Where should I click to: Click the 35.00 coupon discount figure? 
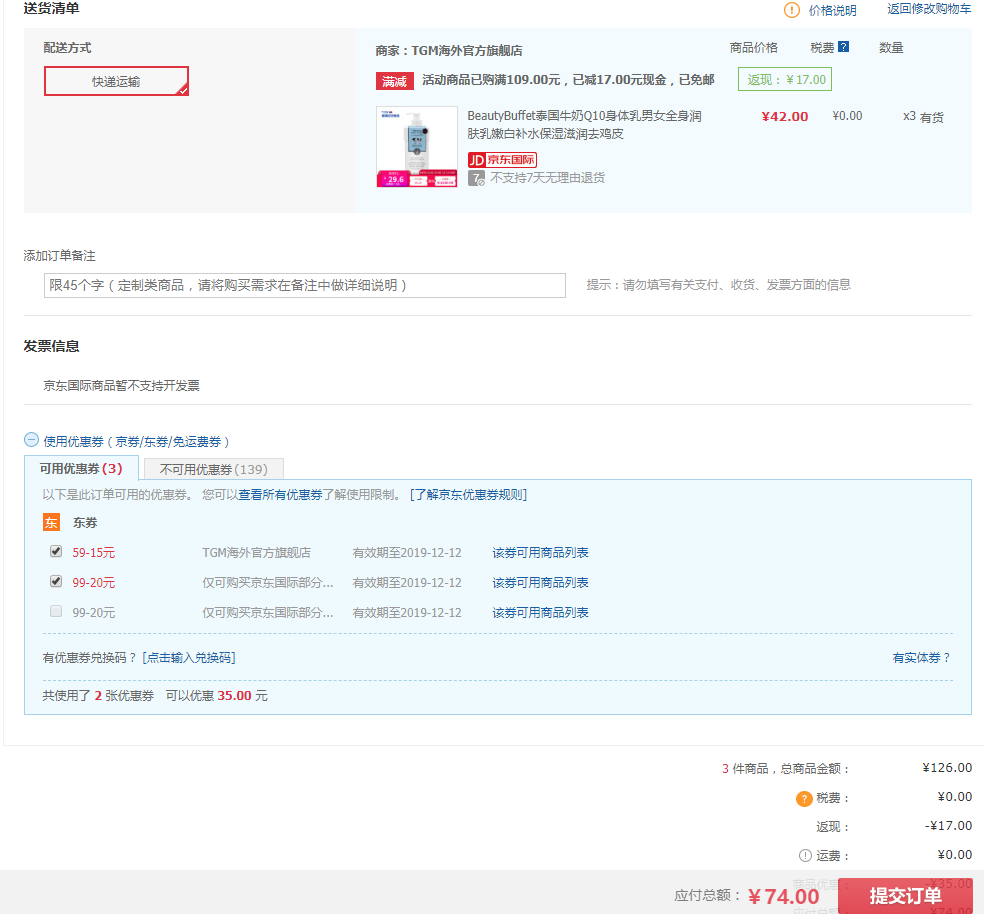(235, 696)
